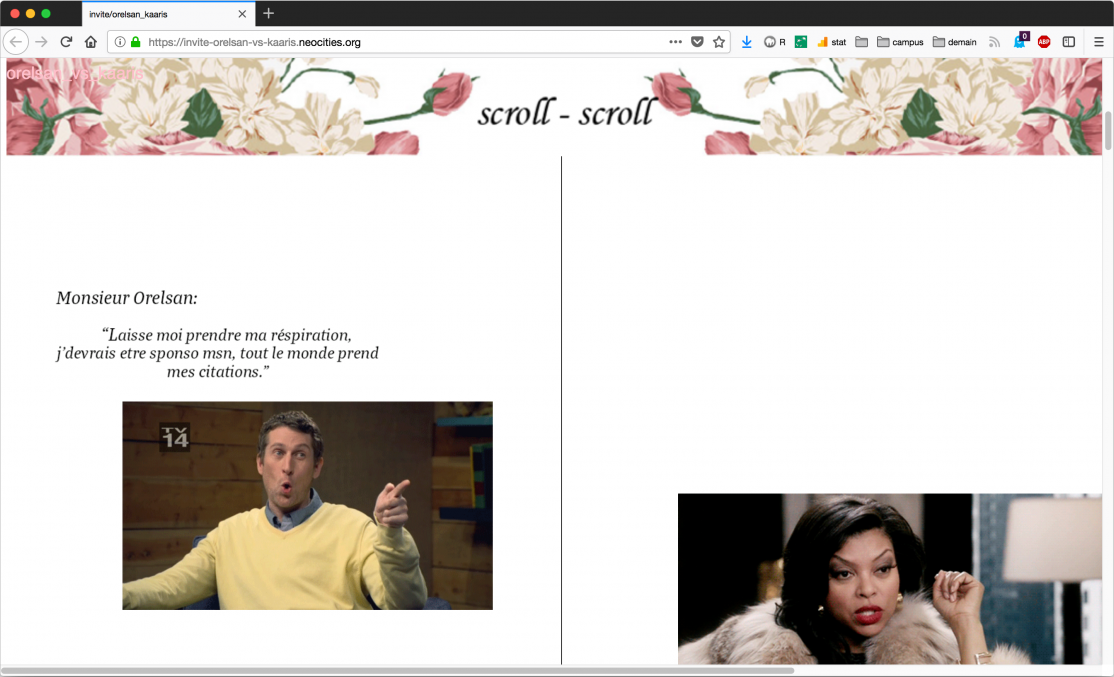Go to the home page icon
Screen dimensions: 1114x677
pos(90,42)
